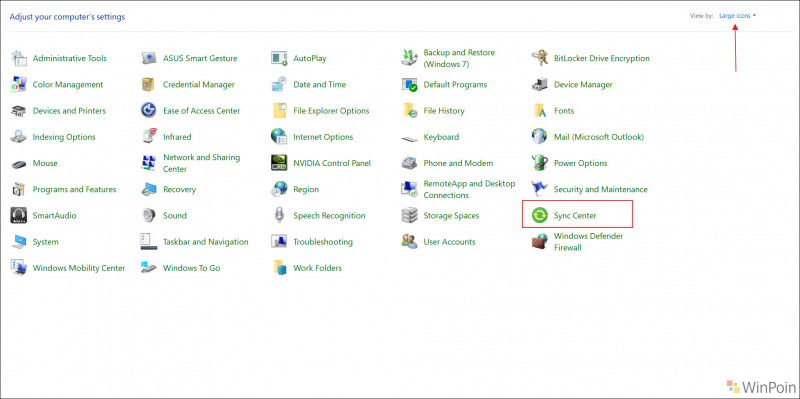
Task: Click the File History icon
Action: [x=409, y=111]
